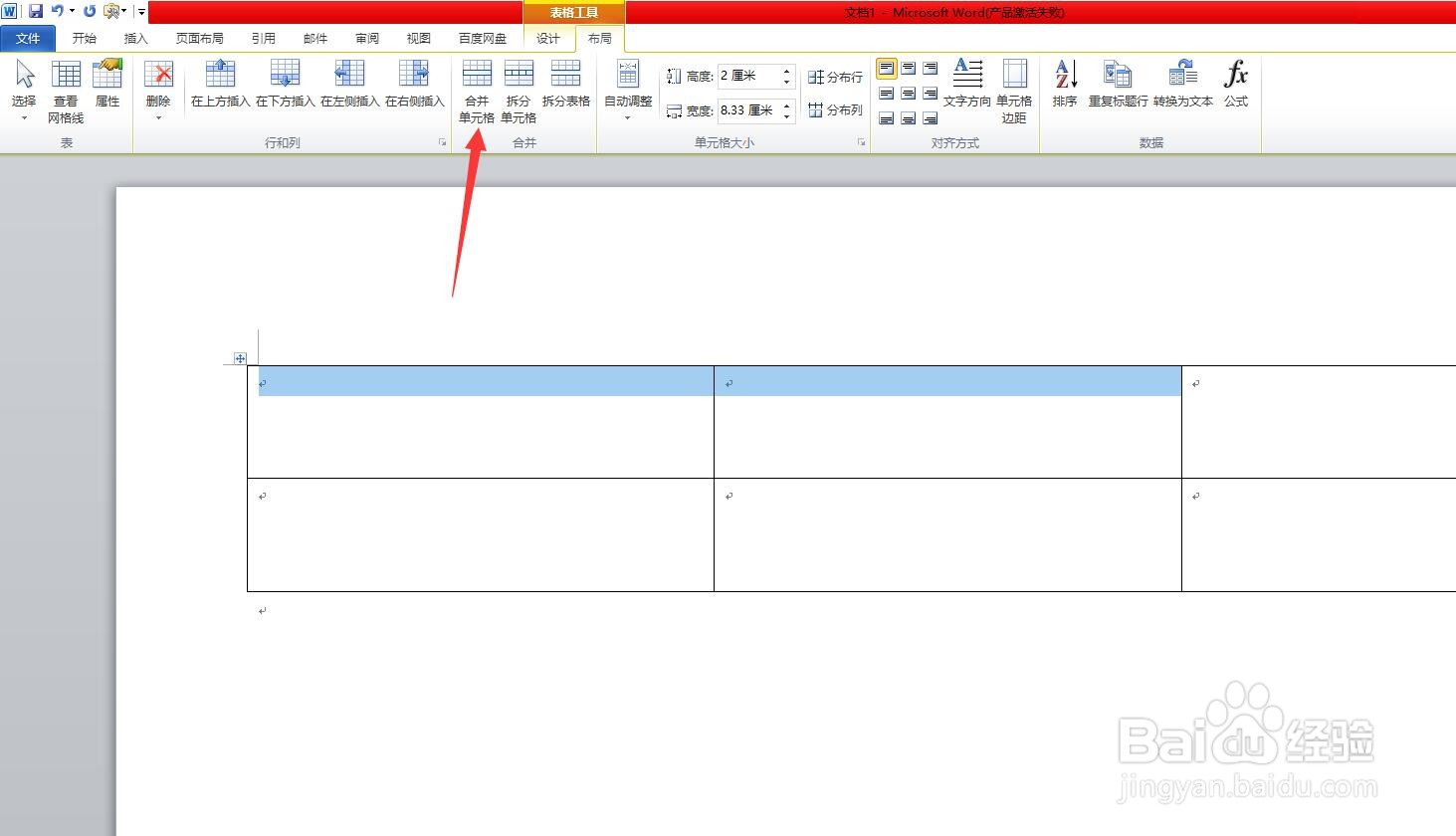This screenshot has width=1456, height=836.
Task: Click 拆分表格 split table
Action: tap(566, 84)
